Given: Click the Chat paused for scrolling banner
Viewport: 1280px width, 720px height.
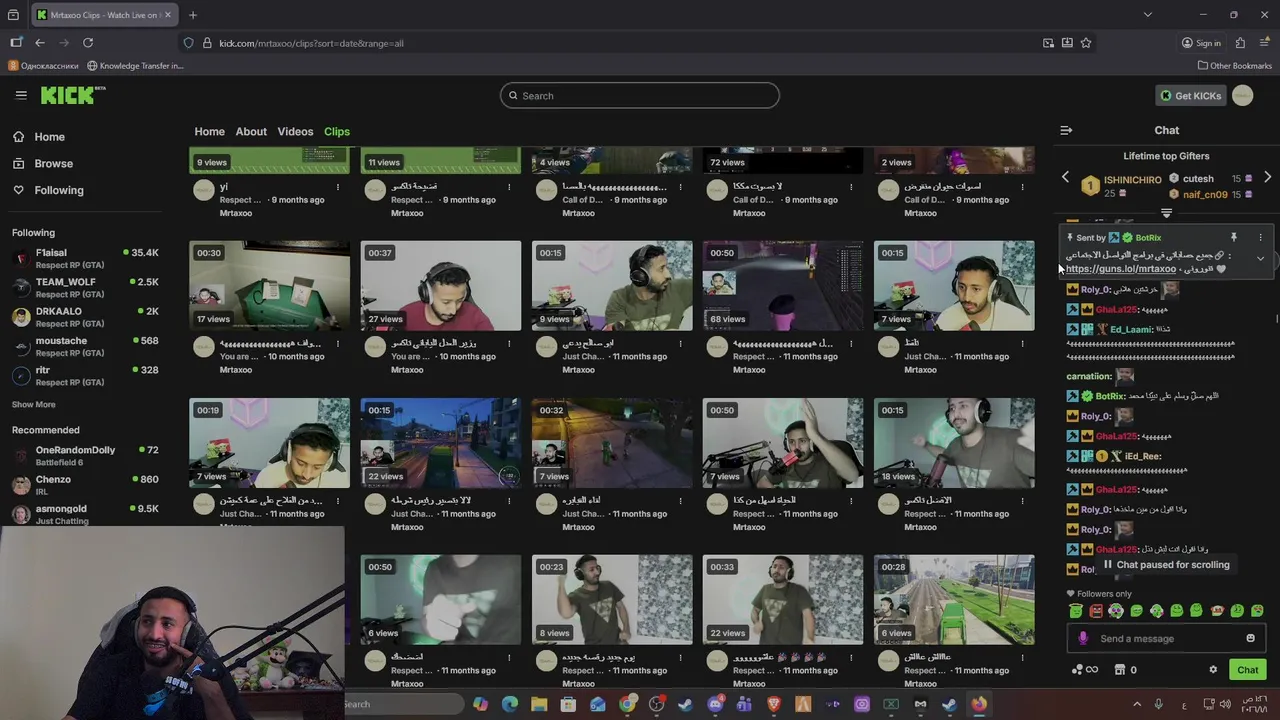Looking at the screenshot, I should pyautogui.click(x=1166, y=565).
